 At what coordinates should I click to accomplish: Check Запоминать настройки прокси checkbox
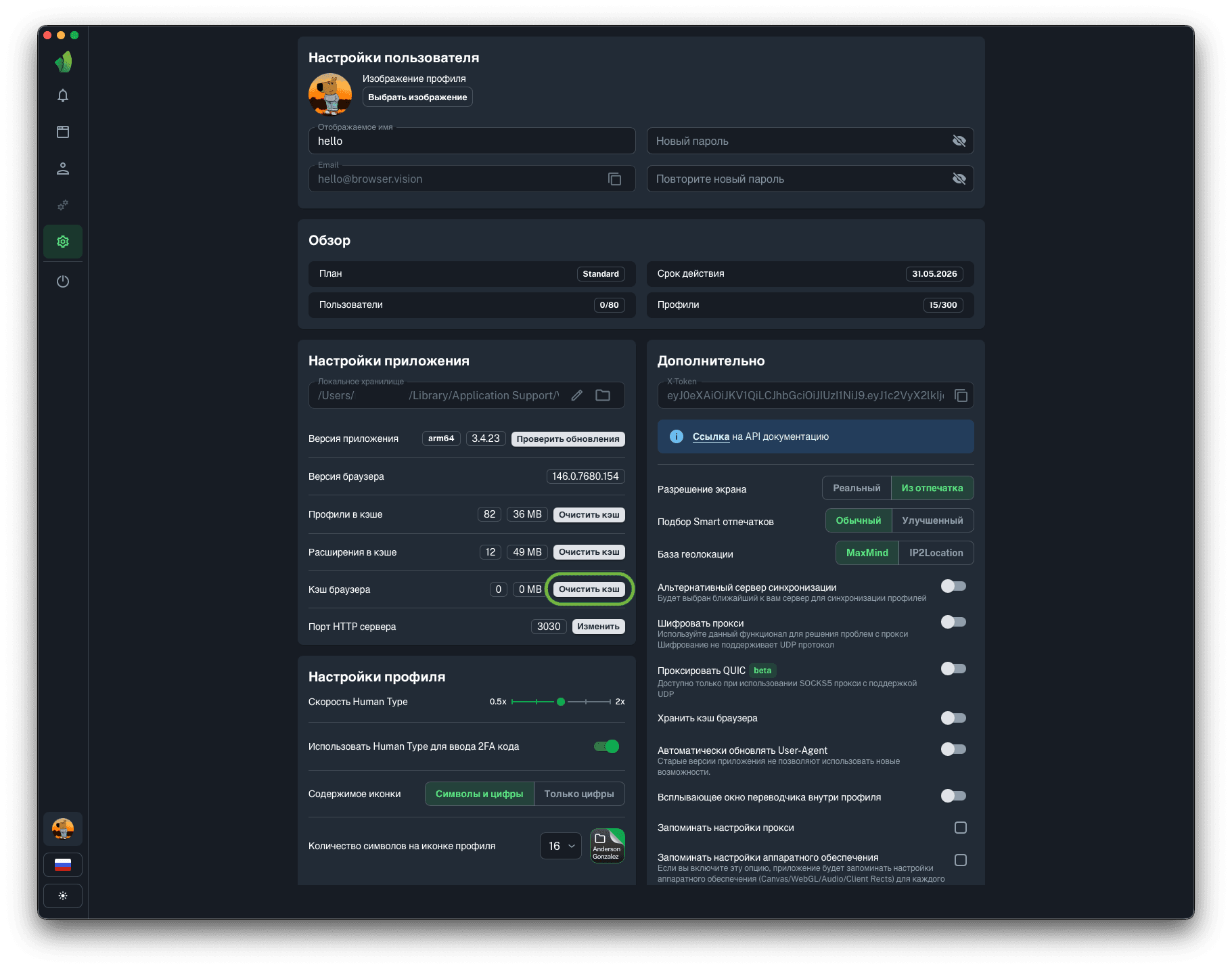tap(960, 828)
